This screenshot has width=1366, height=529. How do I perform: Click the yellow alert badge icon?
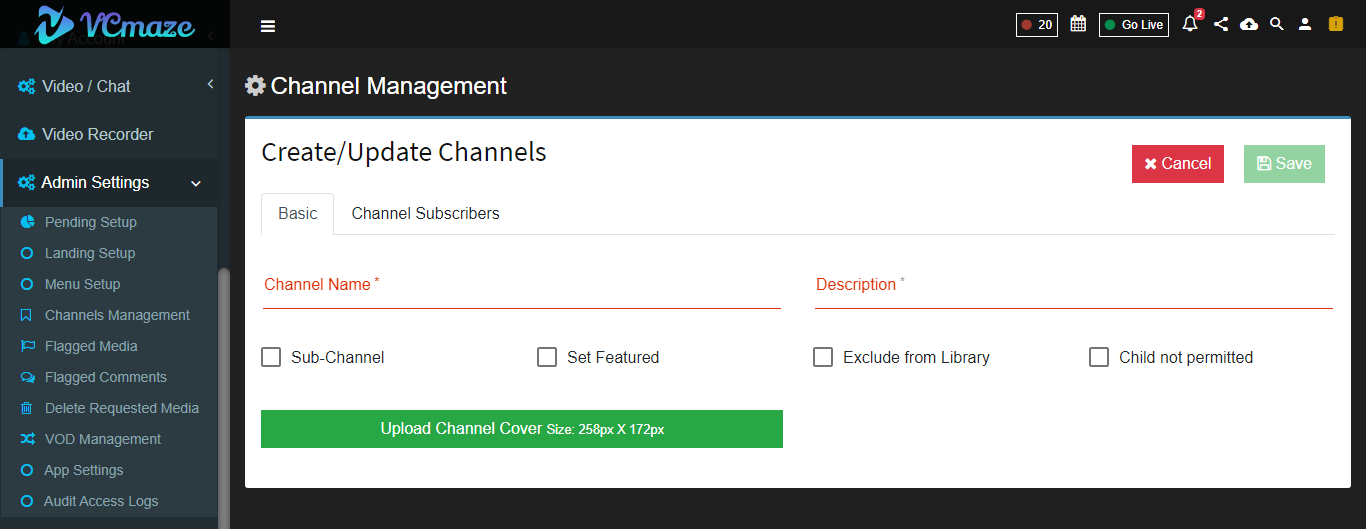1335,24
